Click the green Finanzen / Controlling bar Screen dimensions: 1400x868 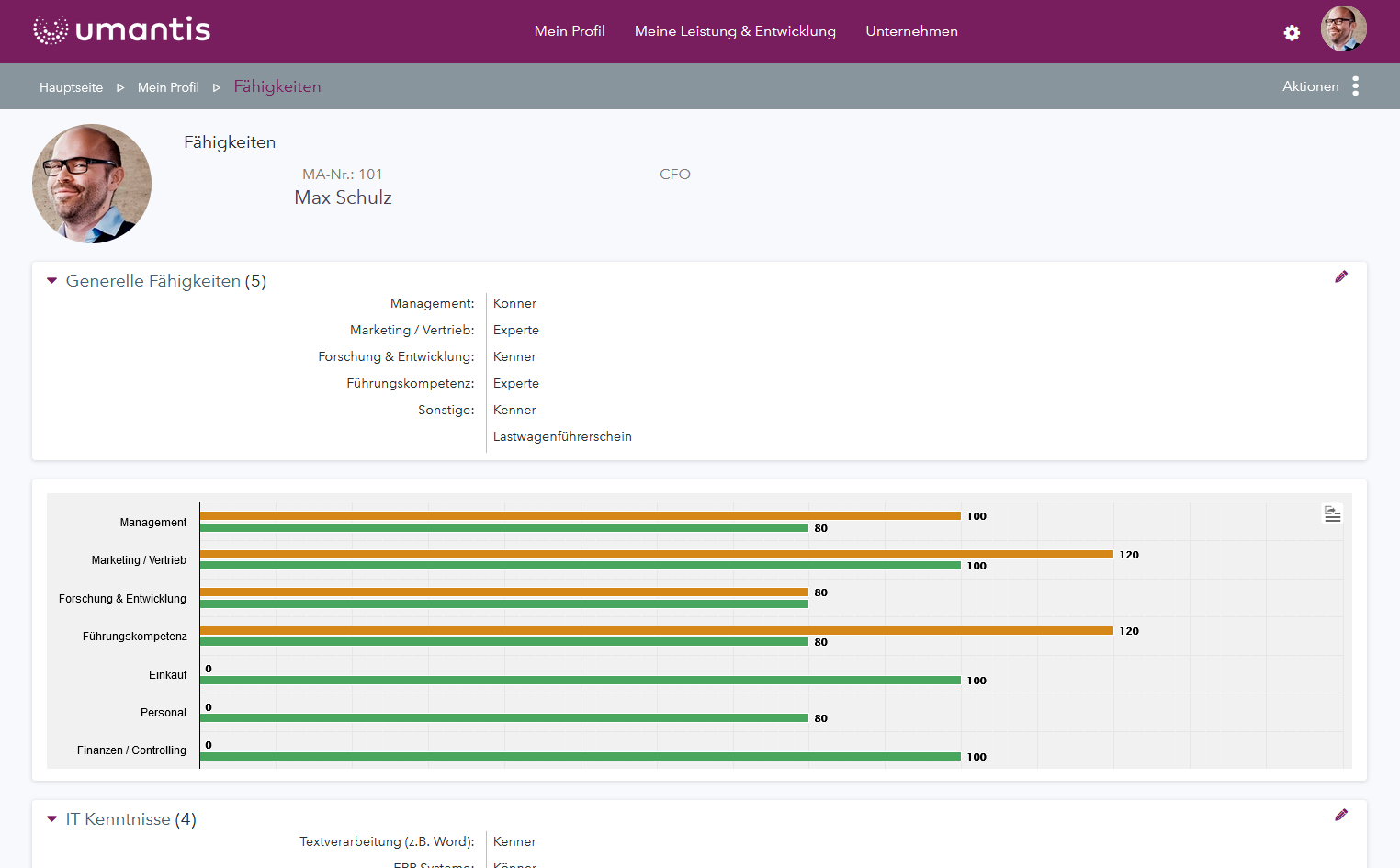[x=579, y=757]
